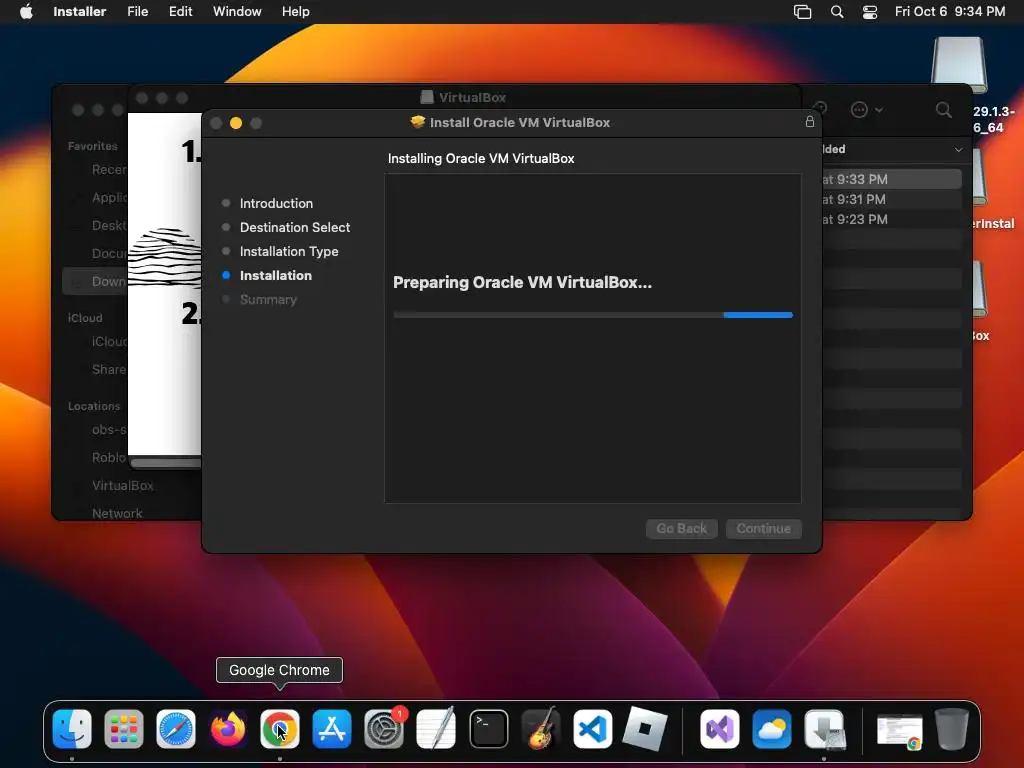The image size is (1024, 768).
Task: Open the minimized Chrome window in Dock
Action: (900, 731)
